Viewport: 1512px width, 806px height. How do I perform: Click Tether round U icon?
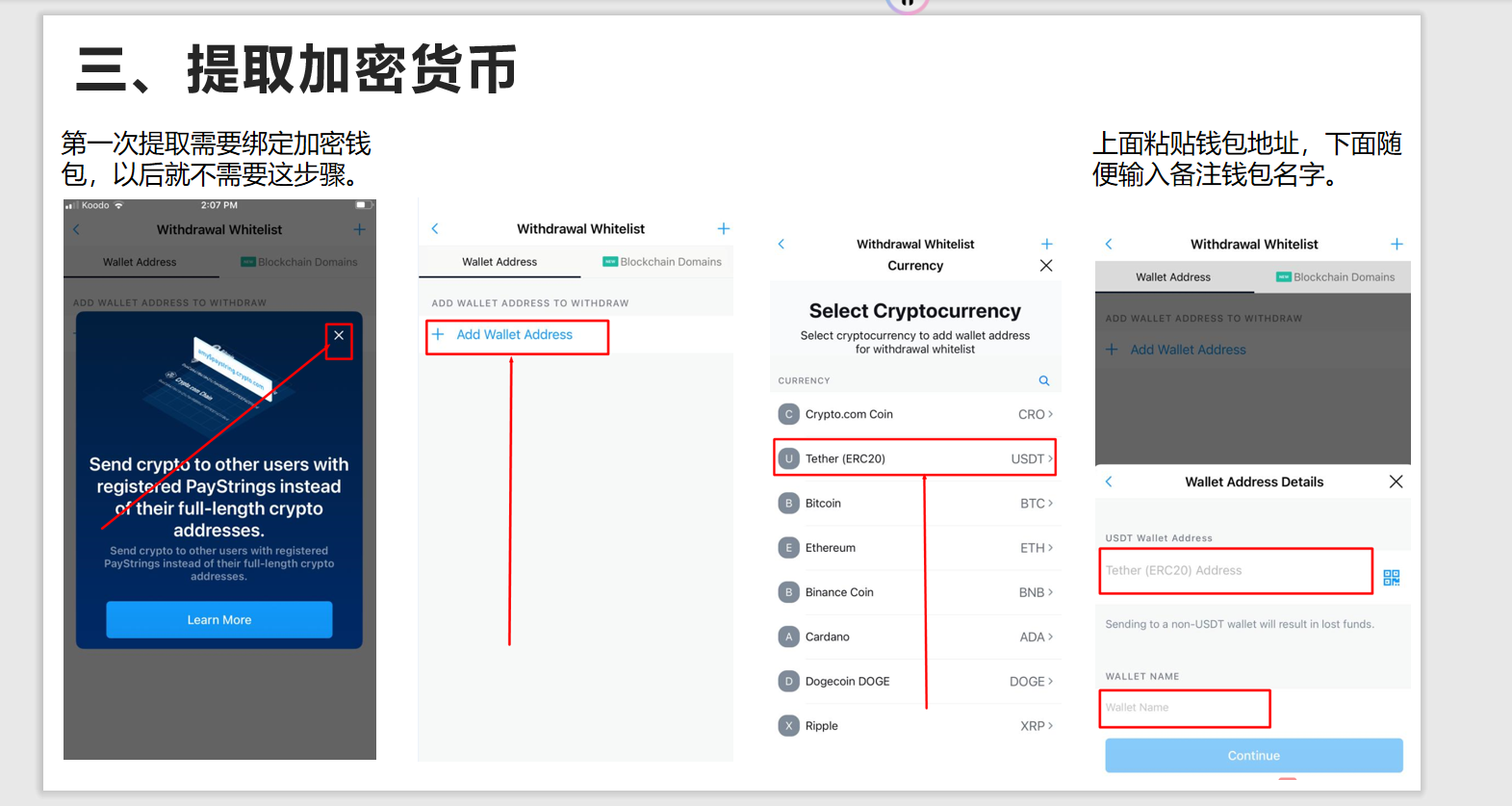click(789, 458)
